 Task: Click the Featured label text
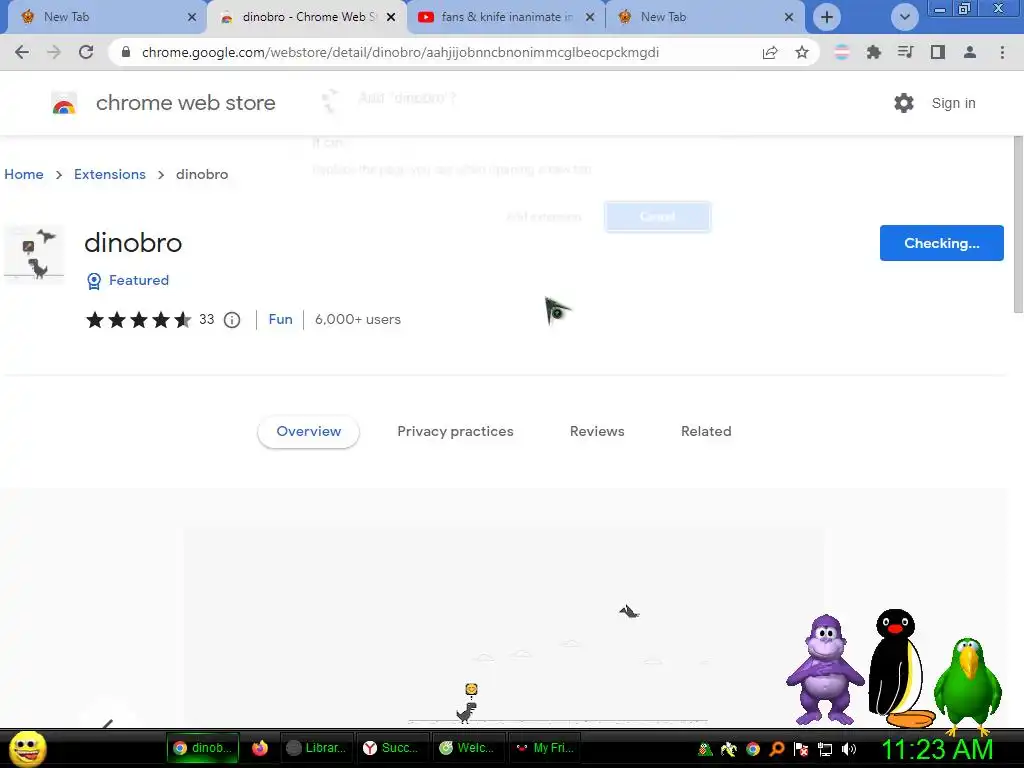[x=138, y=280]
